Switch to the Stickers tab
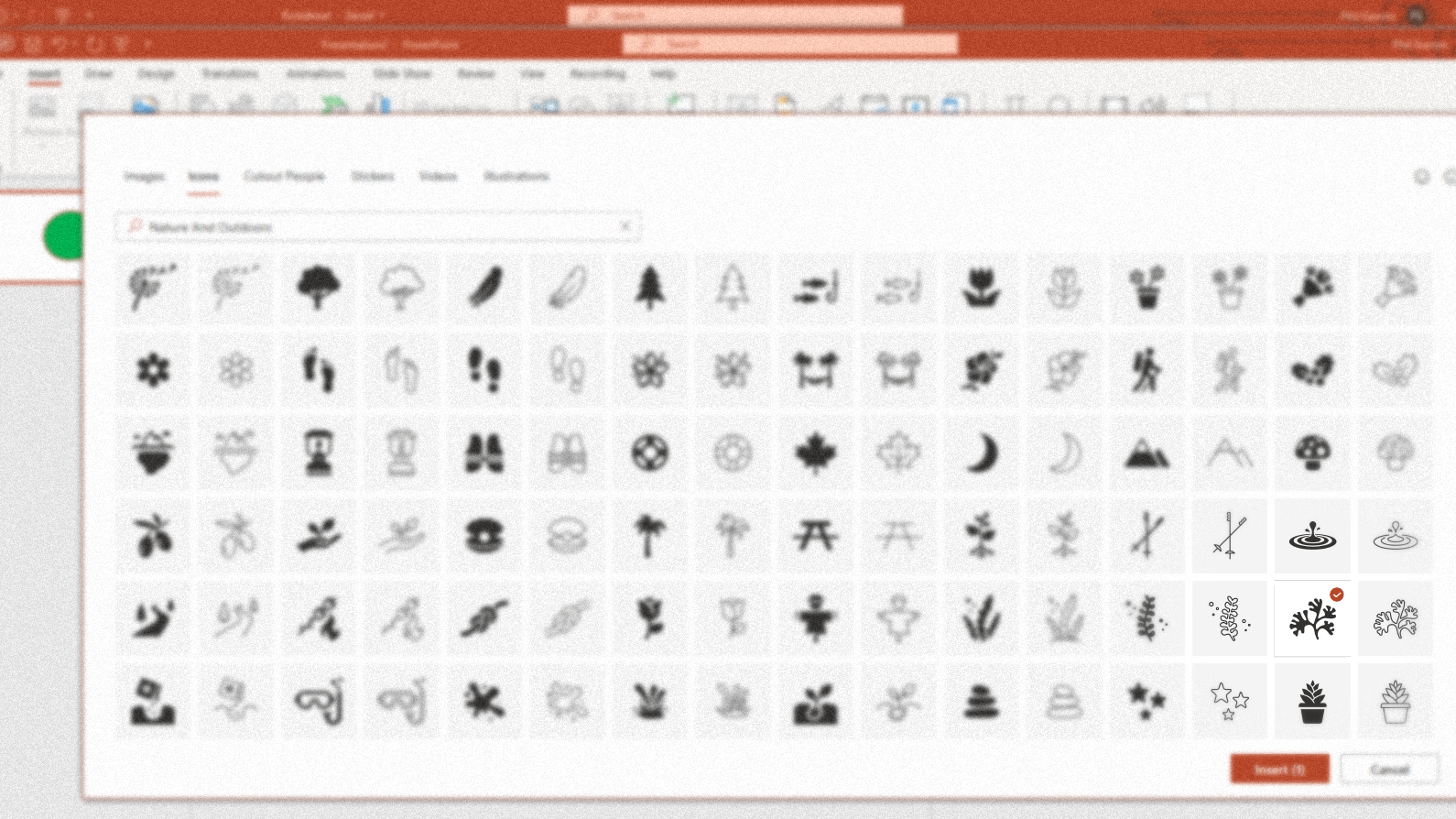Viewport: 1456px width, 819px height. pyautogui.click(x=372, y=176)
